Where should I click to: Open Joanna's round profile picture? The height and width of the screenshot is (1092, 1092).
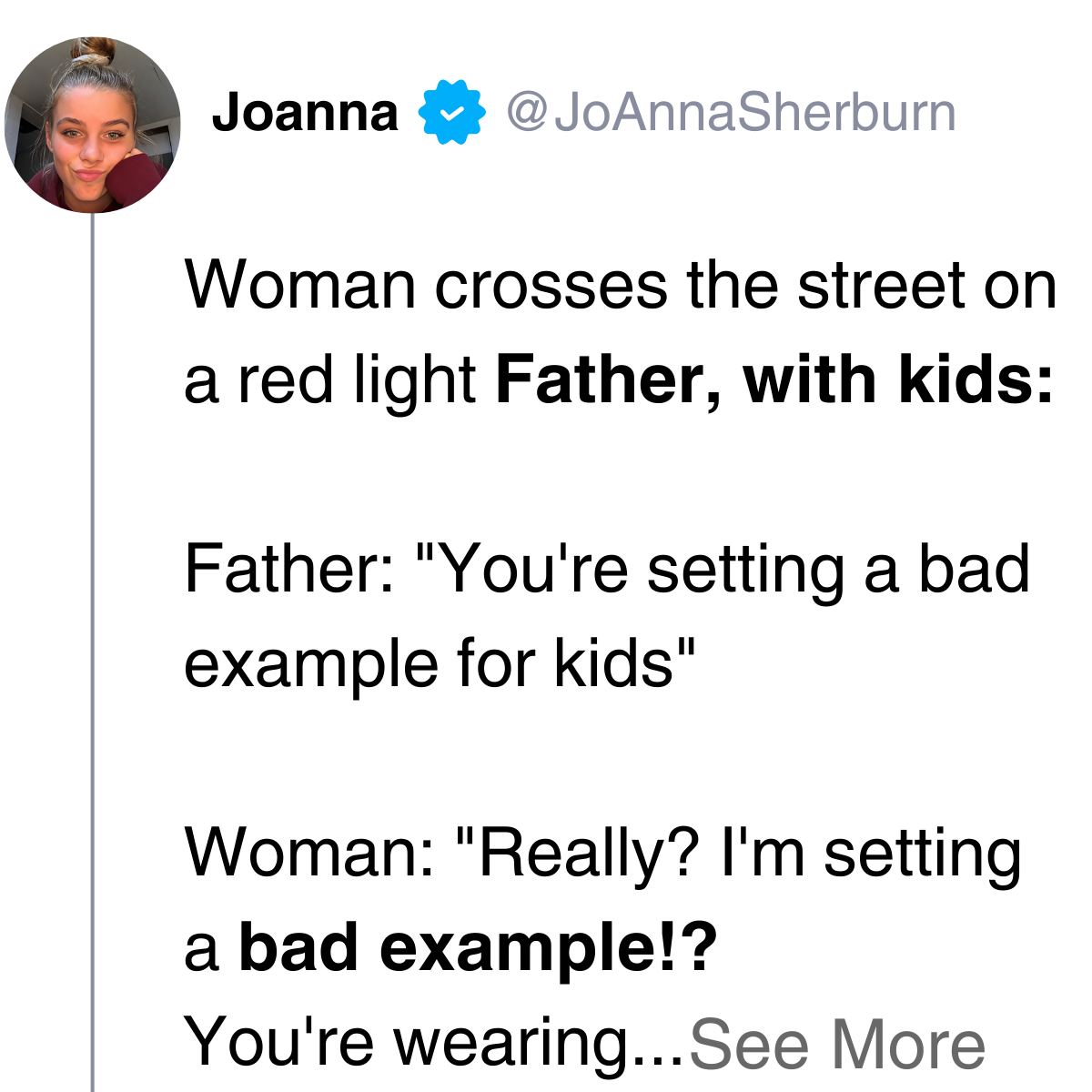click(x=93, y=126)
